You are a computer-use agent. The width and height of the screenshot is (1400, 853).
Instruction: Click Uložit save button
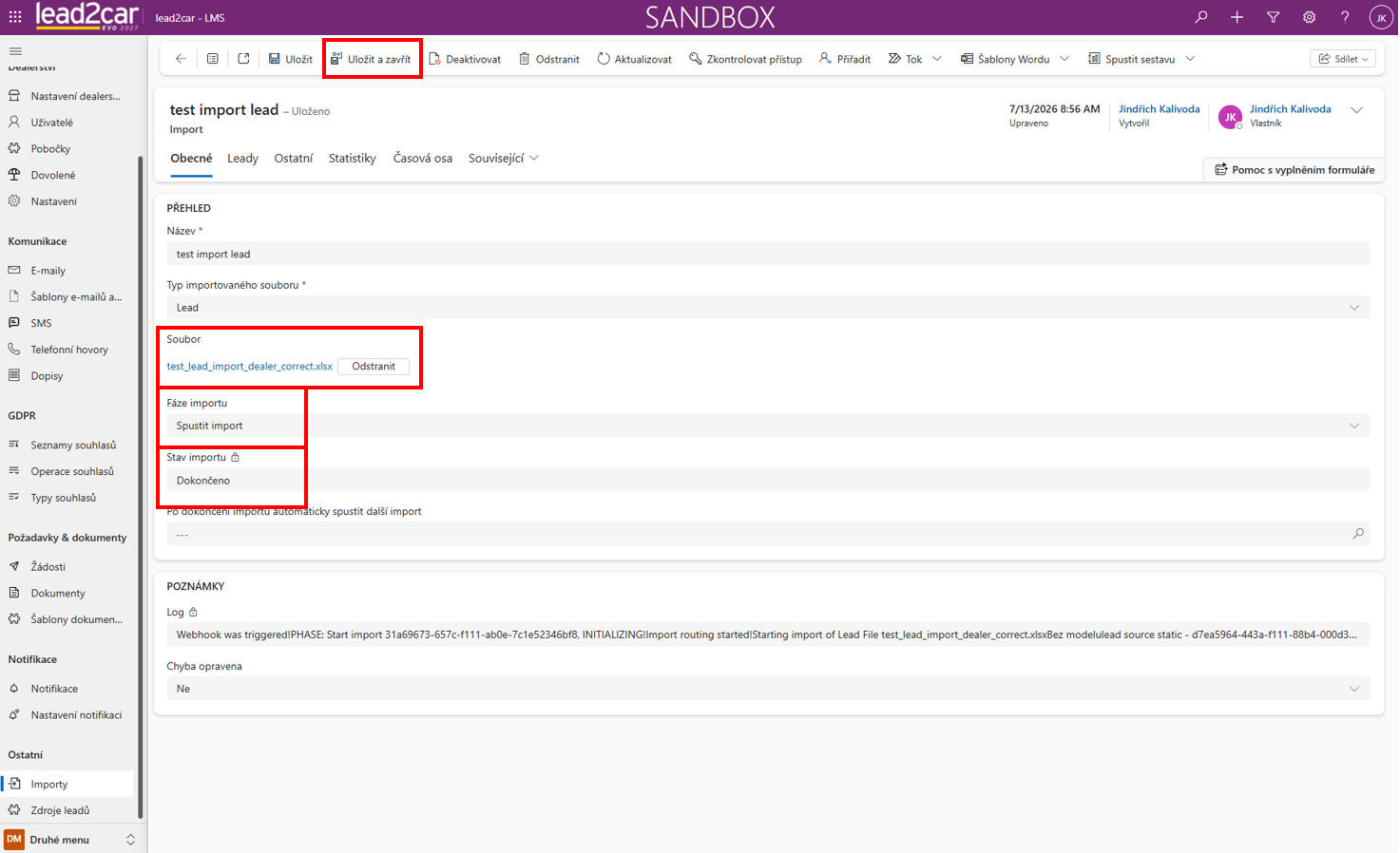click(x=290, y=59)
